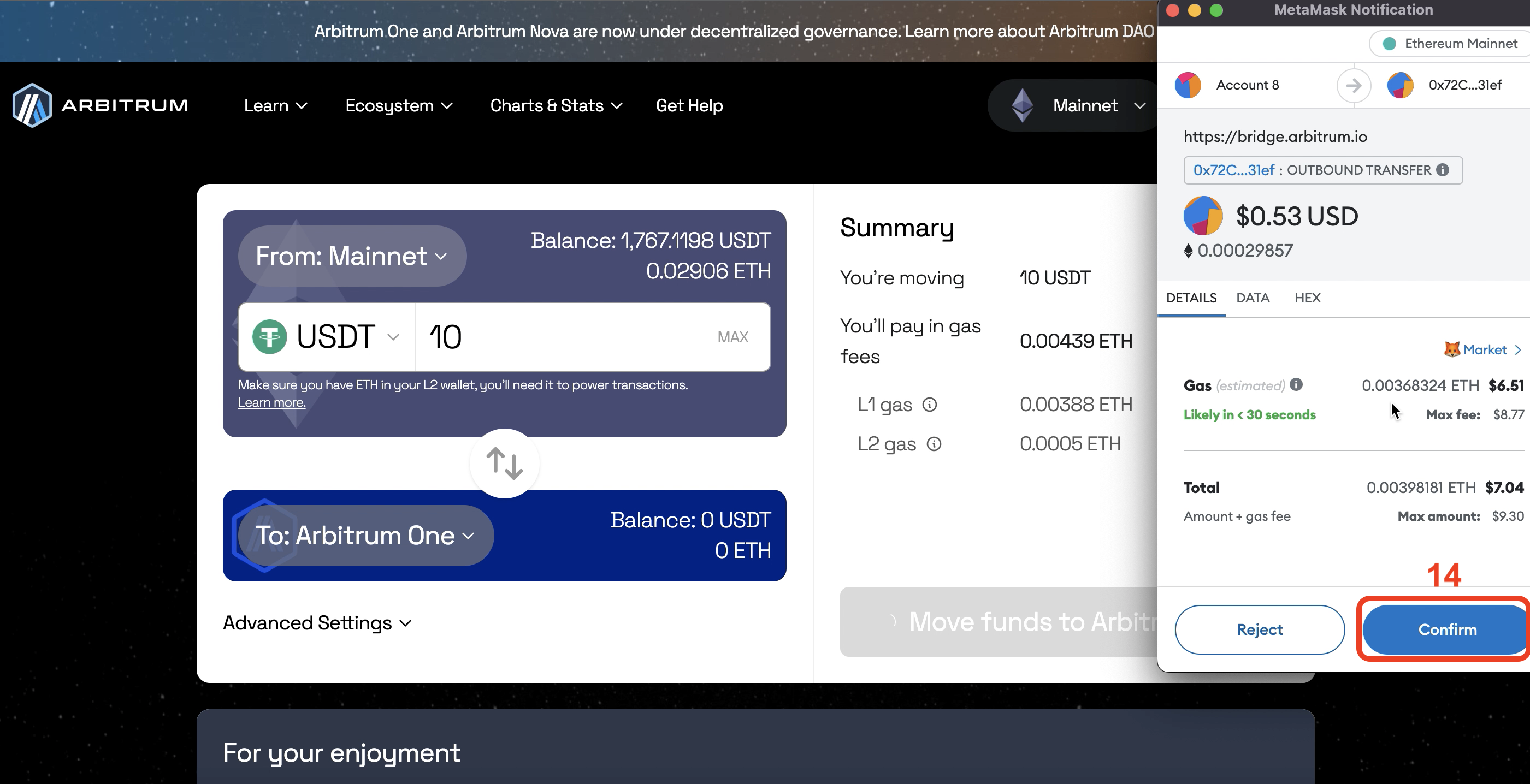This screenshot has width=1530, height=784.
Task: Switch to the DATA tab
Action: (x=1253, y=298)
